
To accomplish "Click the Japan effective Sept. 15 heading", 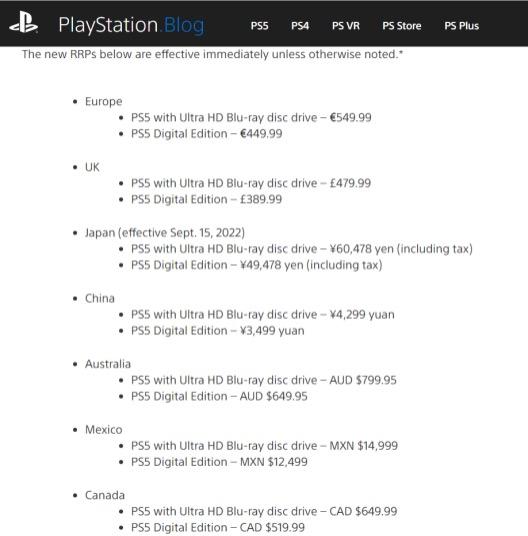I will pos(165,233).
